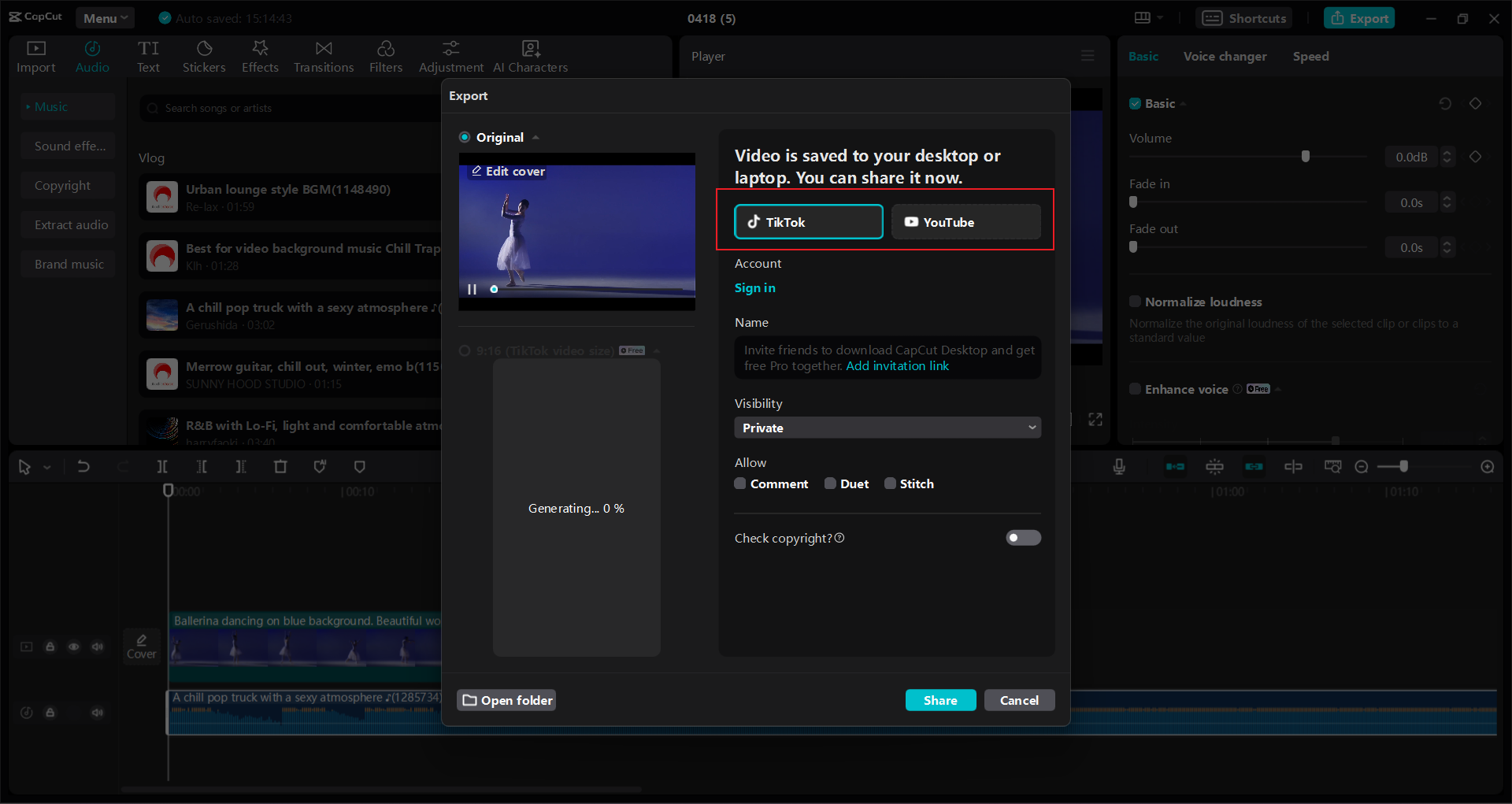This screenshot has width=1512, height=804.
Task: Open the AI Characters panel
Action: click(x=531, y=57)
